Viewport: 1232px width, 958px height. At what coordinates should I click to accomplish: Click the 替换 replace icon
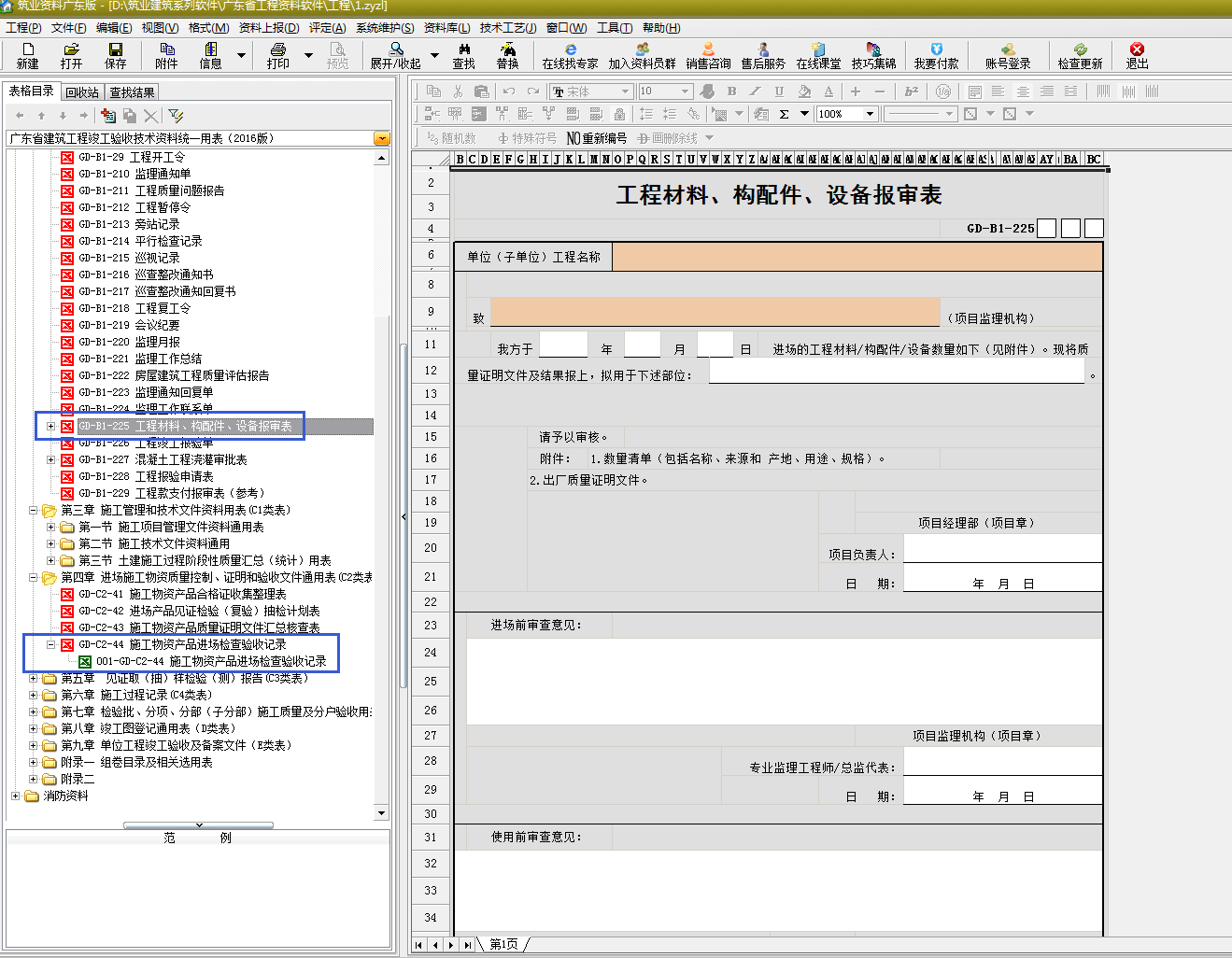click(x=508, y=55)
